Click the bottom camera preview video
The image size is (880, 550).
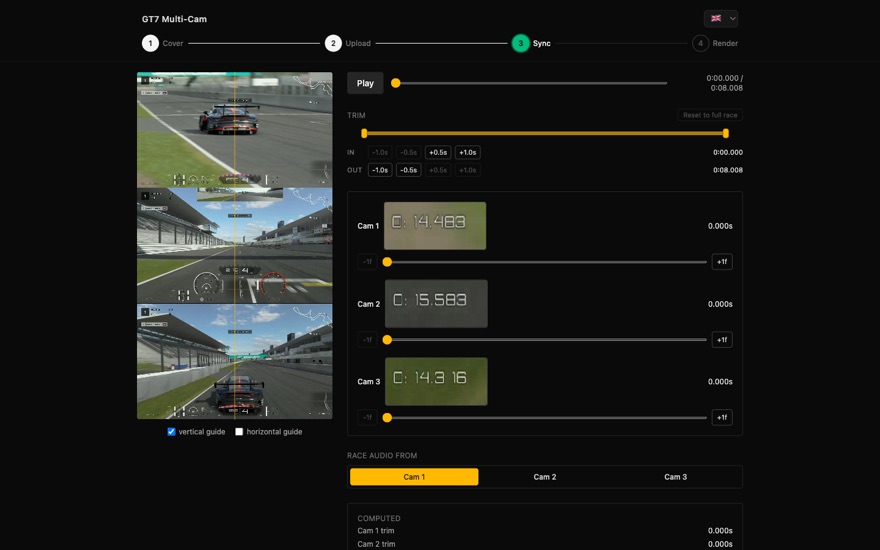tap(235, 361)
